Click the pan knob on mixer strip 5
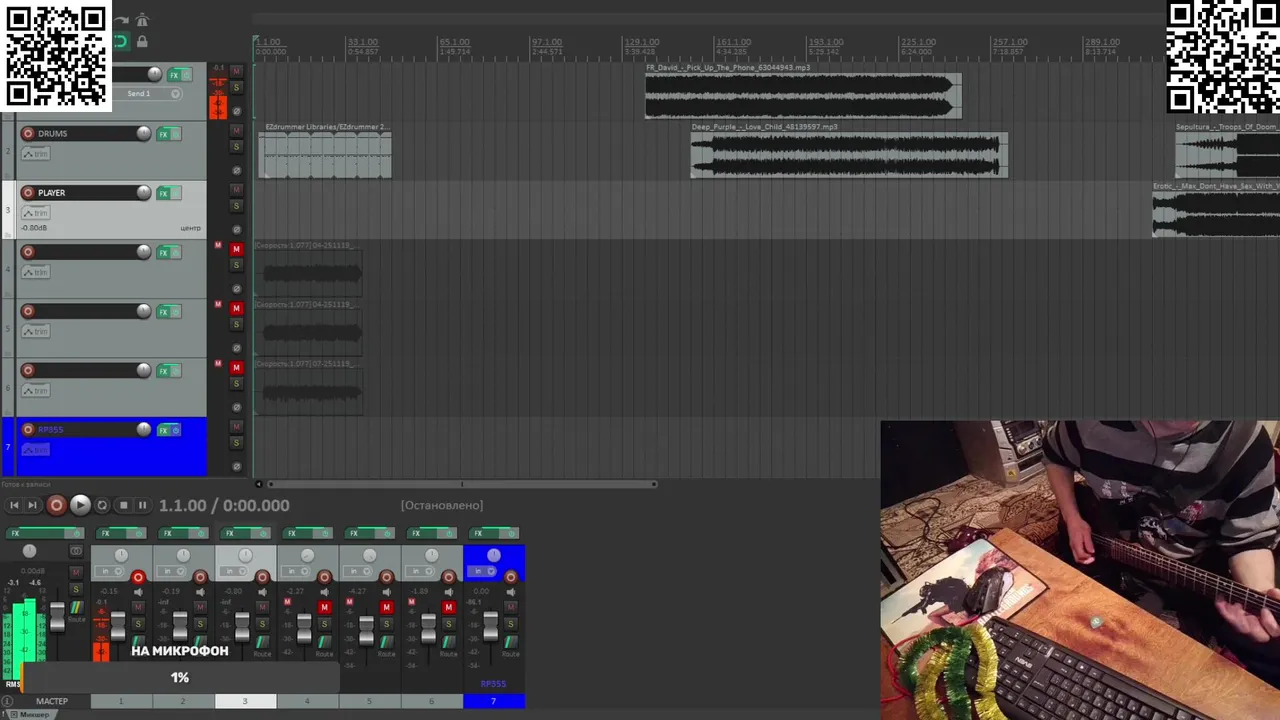The width and height of the screenshot is (1280, 720). pos(369,555)
